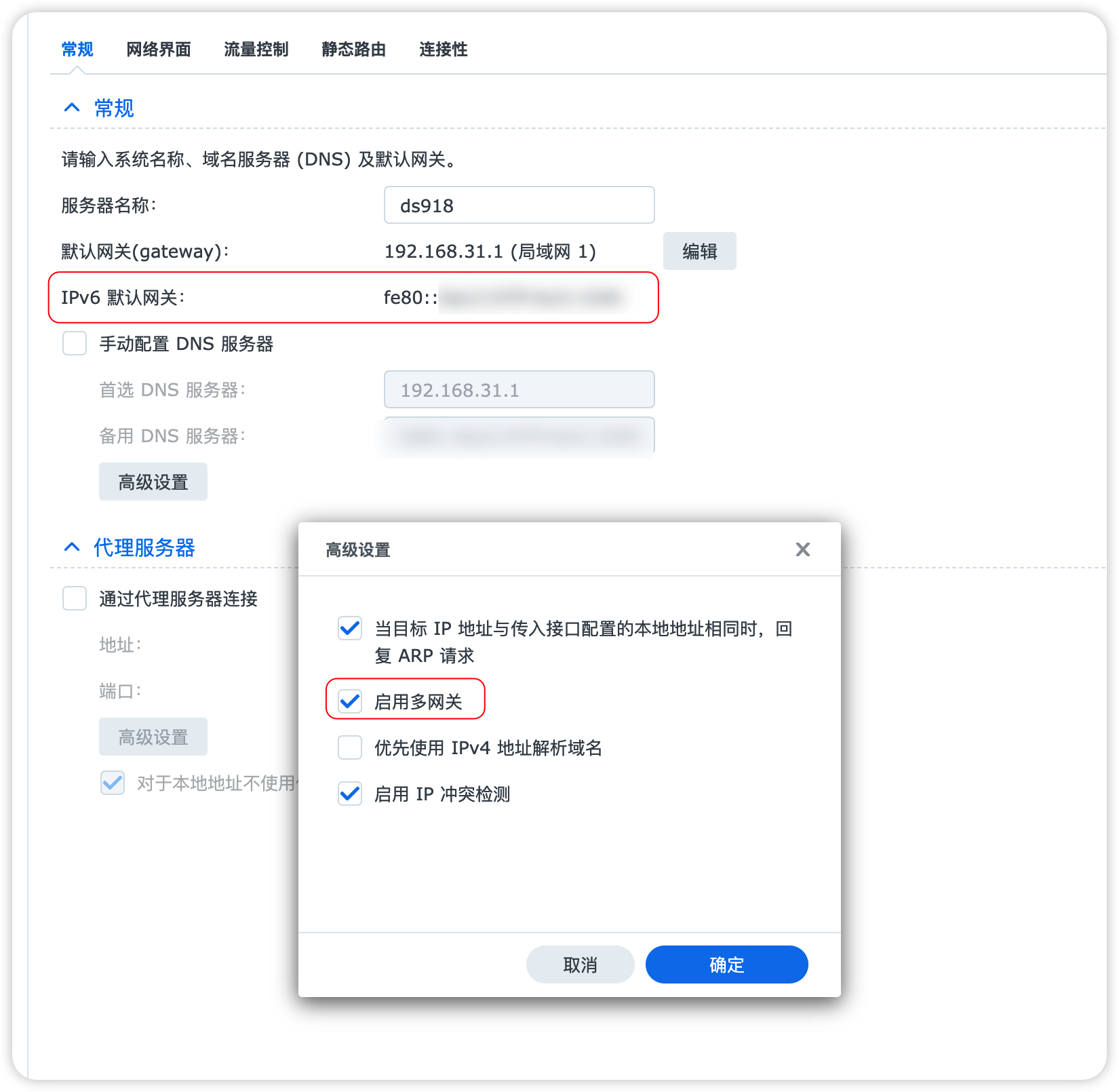Viewport: 1119px width, 1092px height.
Task: Uncheck the ARP 请求 reply option
Action: tap(350, 629)
